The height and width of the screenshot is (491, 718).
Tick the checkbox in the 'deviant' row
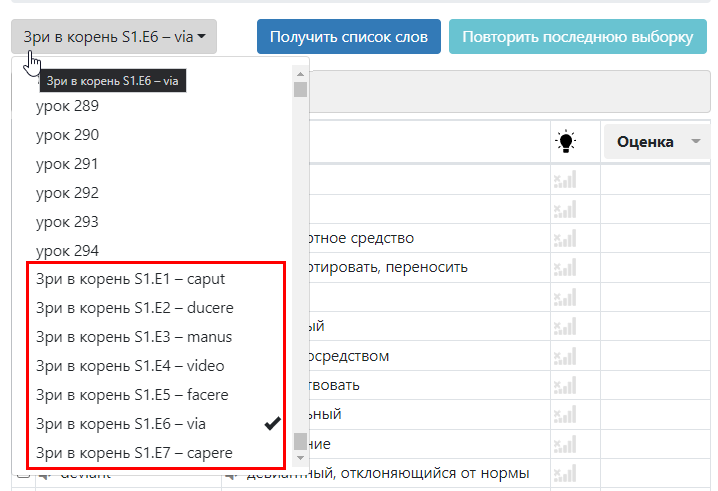click(24, 476)
